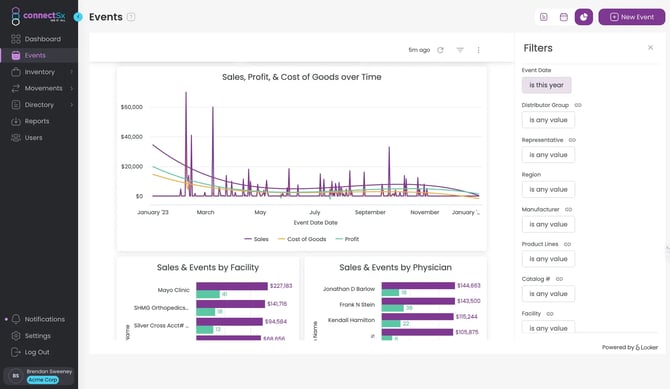Collapse the sidebar with the blue arrow
The image size is (670, 389).
[x=78, y=17]
